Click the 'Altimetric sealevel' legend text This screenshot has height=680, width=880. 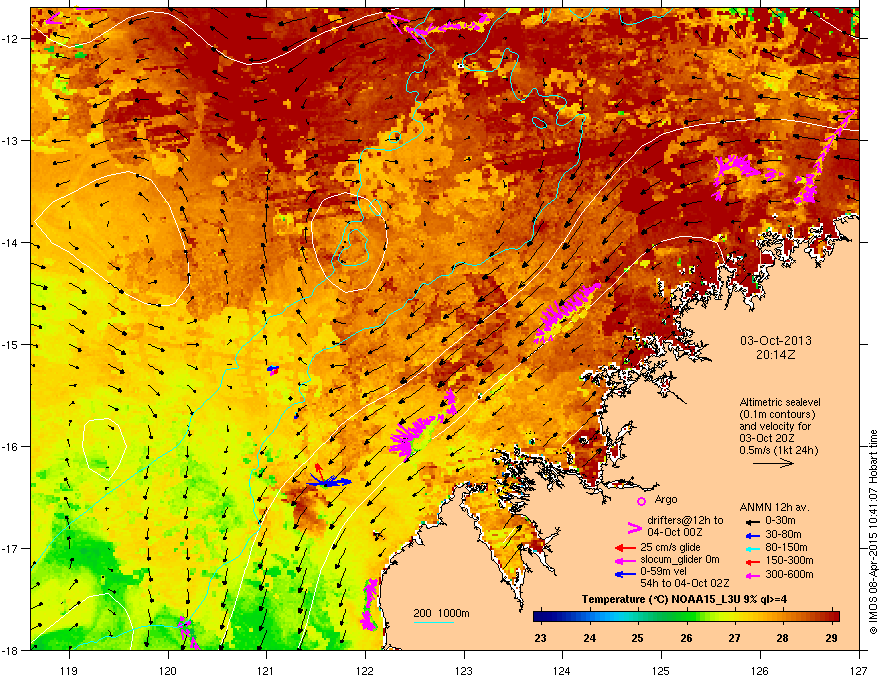tap(780, 402)
